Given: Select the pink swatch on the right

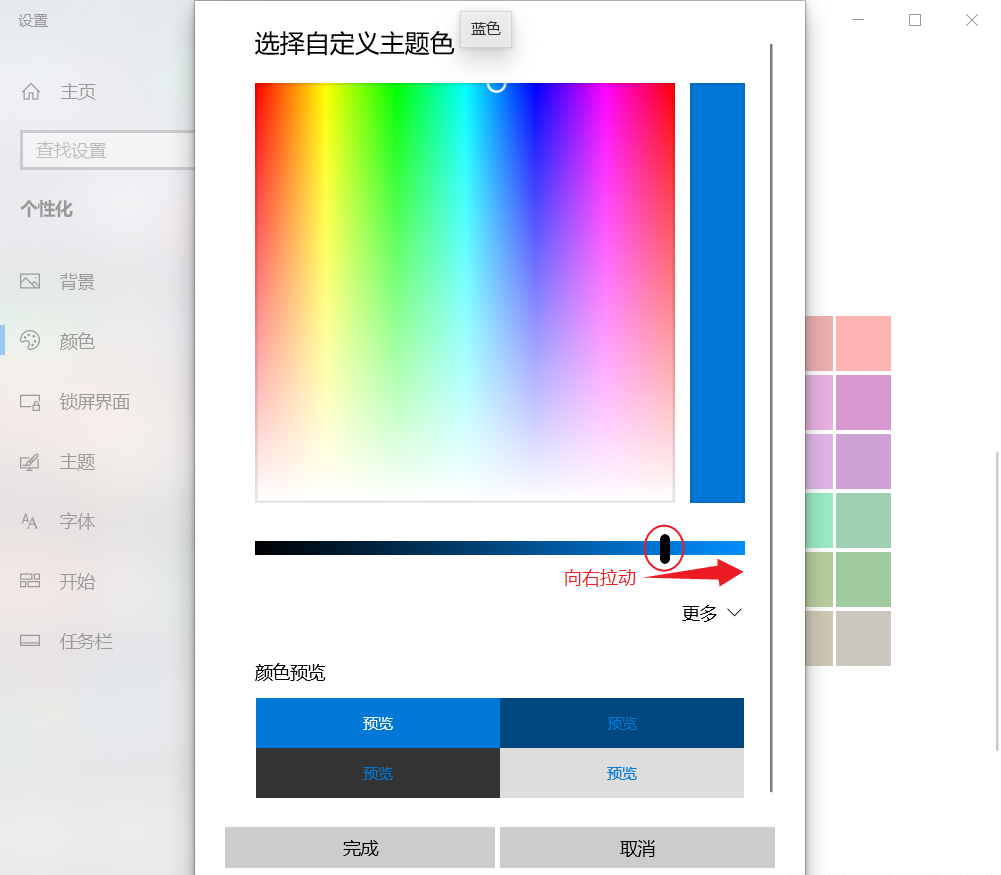Looking at the screenshot, I should click(862, 343).
